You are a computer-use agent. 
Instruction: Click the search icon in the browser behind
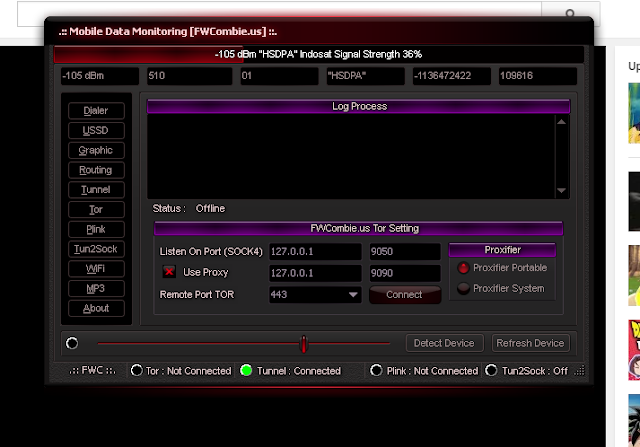tap(570, 13)
